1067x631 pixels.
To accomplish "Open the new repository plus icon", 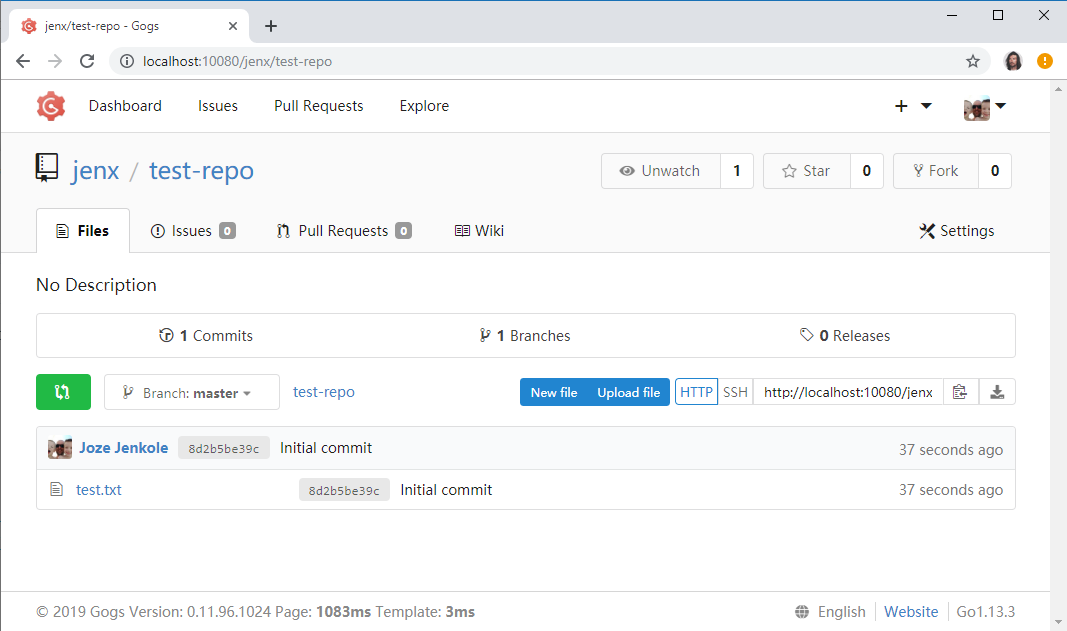I will tap(900, 105).
